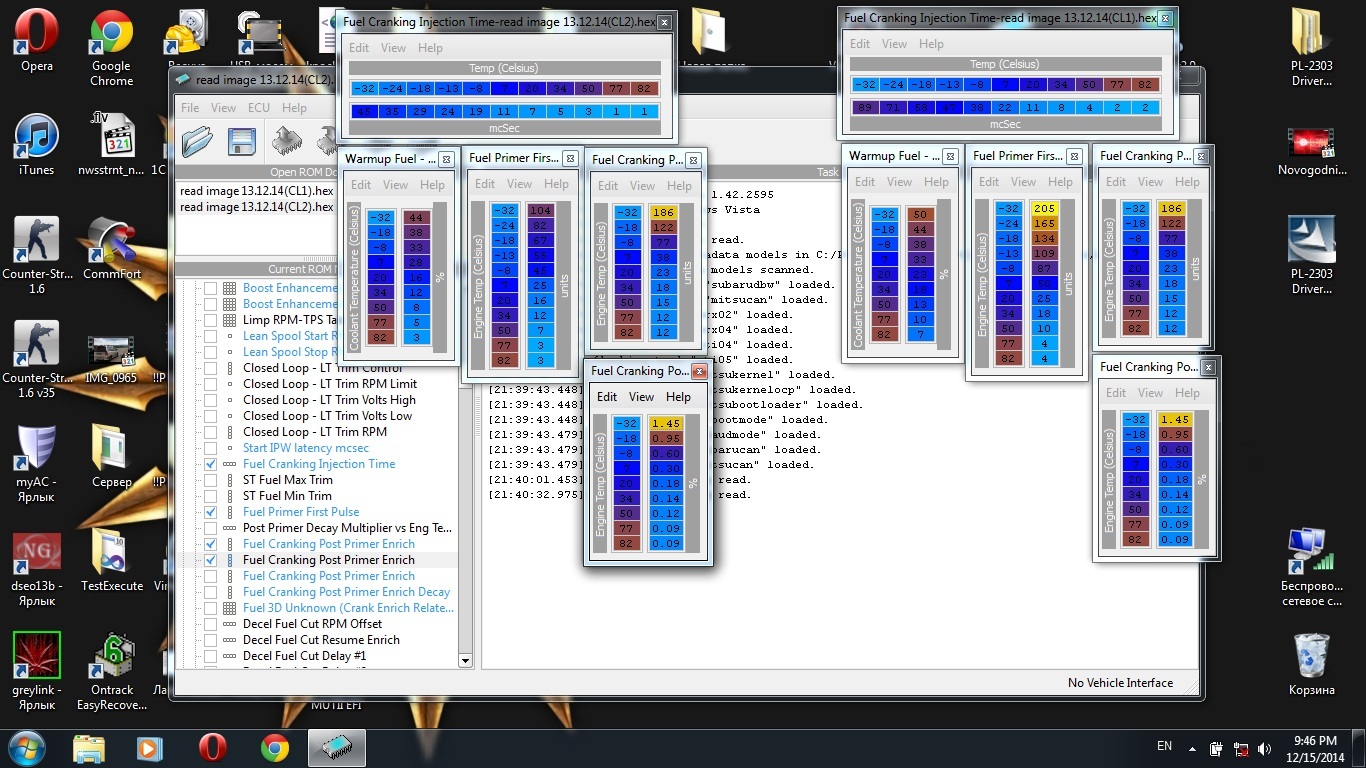Click the floppy disk save icon

click(242, 142)
